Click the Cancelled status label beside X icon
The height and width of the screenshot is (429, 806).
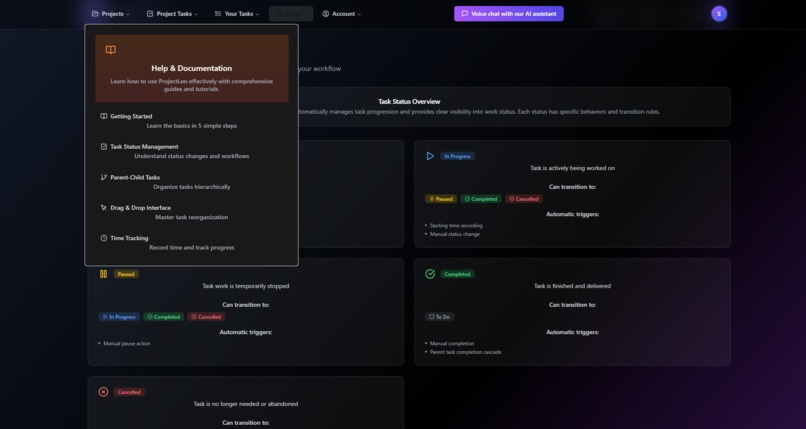(x=129, y=392)
